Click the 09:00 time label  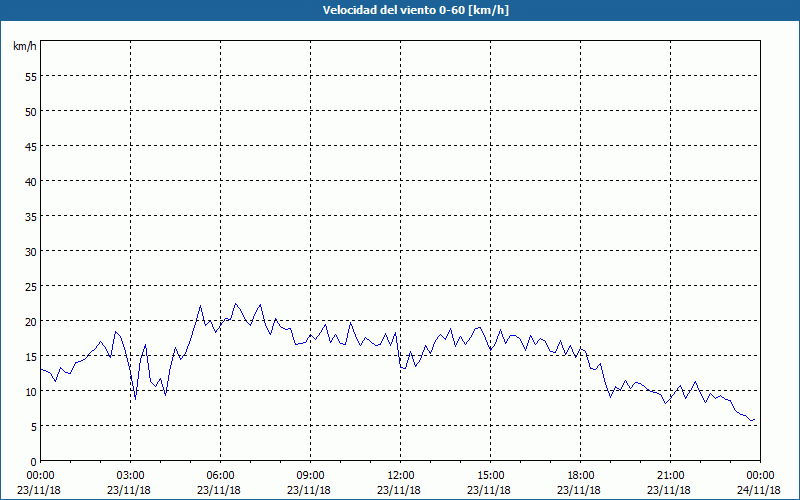(310, 476)
